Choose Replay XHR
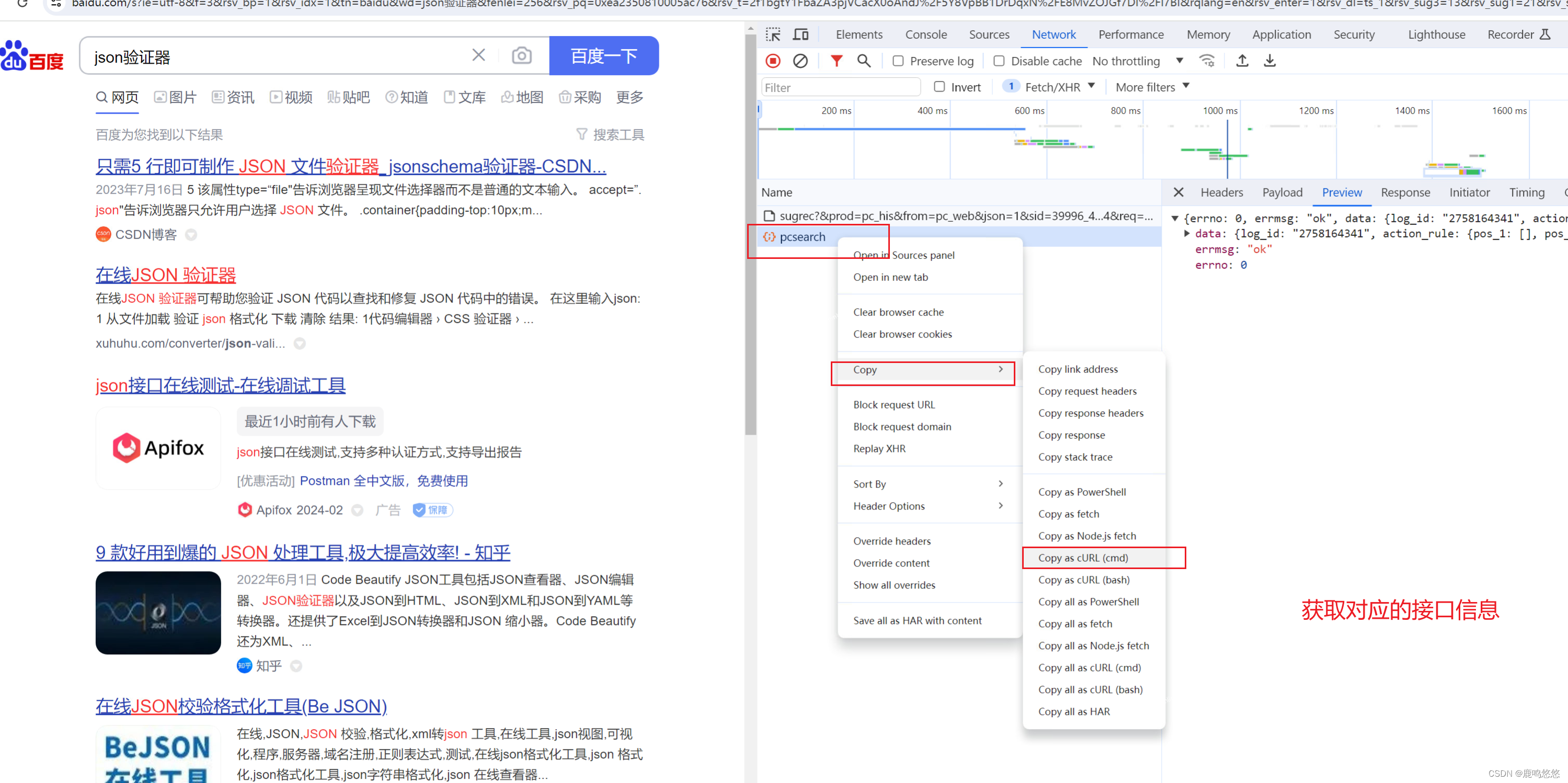The image size is (1568, 783). pyautogui.click(x=929, y=449)
